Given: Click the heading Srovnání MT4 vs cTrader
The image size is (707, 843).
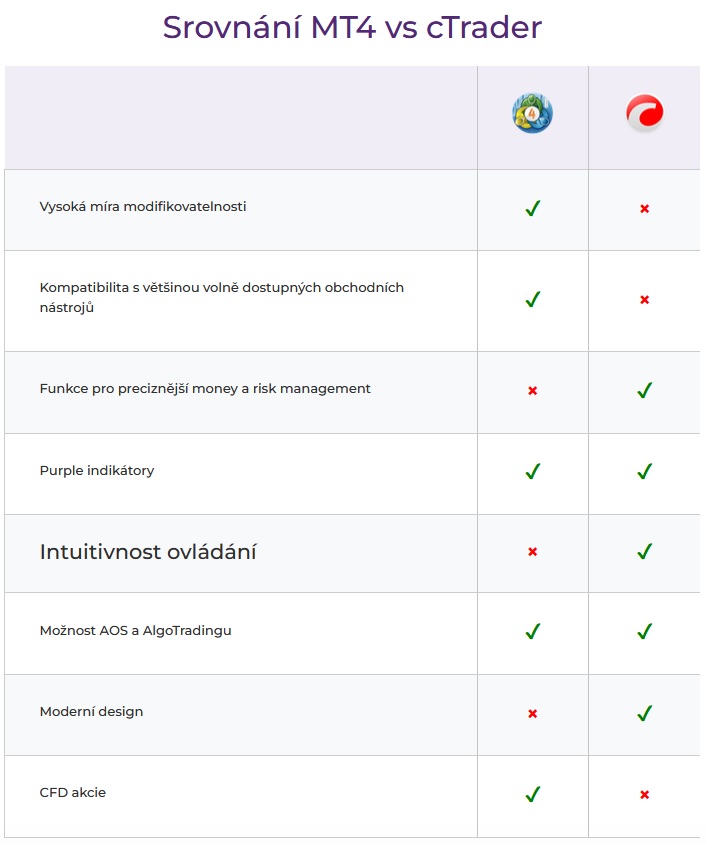Looking at the screenshot, I should pos(352,27).
